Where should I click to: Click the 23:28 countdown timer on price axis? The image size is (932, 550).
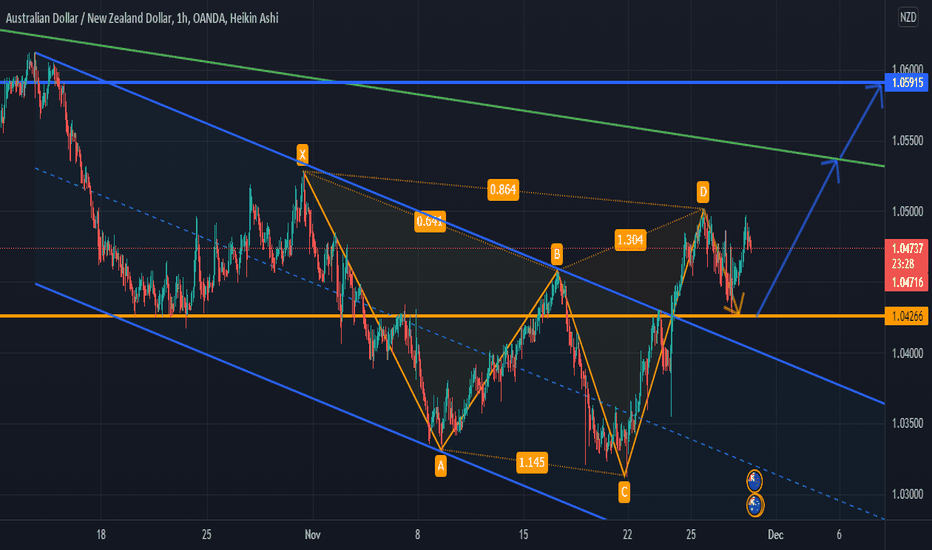click(x=903, y=263)
